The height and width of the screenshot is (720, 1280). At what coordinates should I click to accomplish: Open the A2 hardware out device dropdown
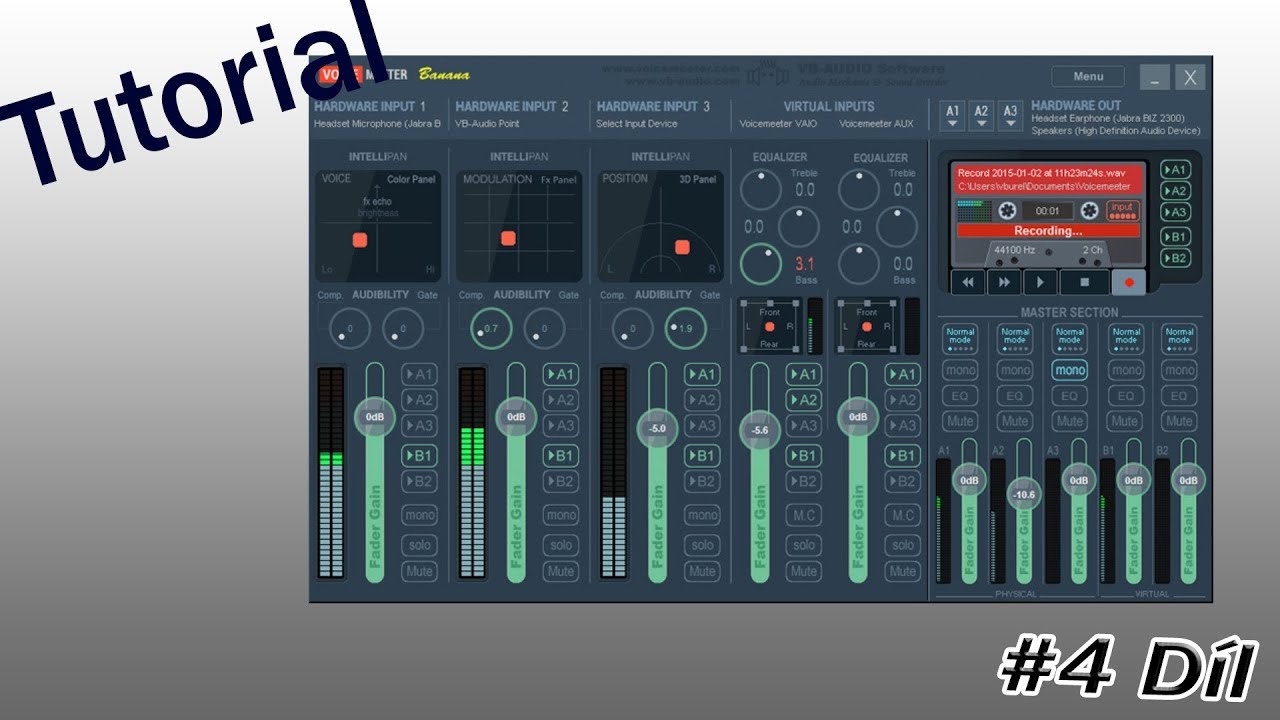(x=982, y=115)
